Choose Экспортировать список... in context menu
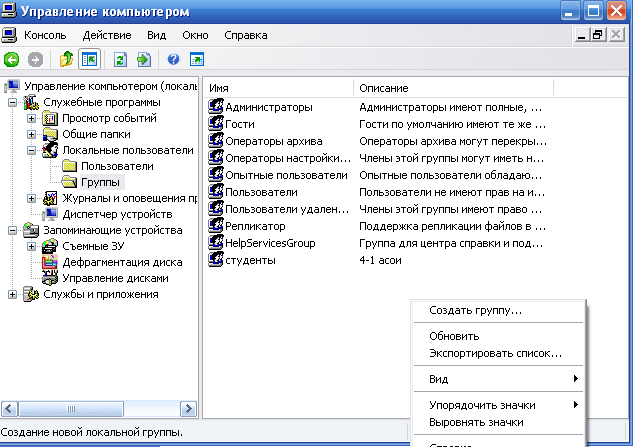 (499, 353)
